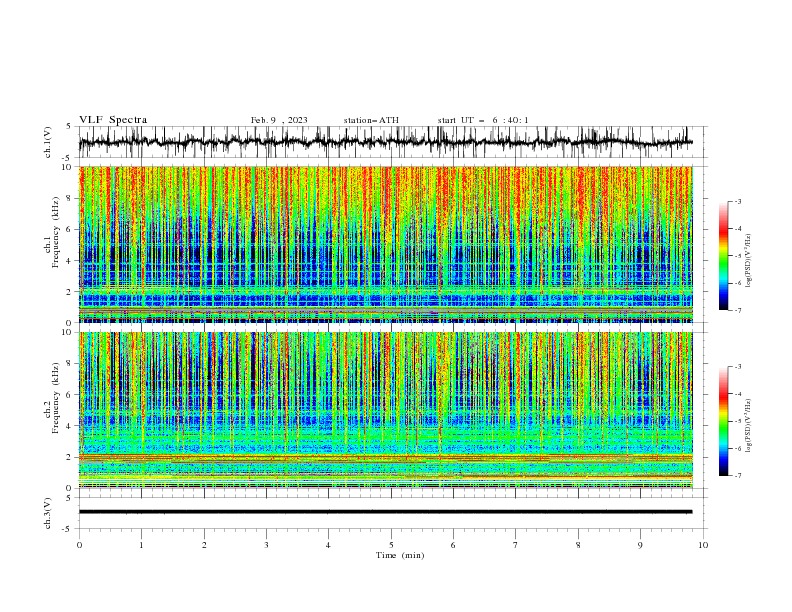Image resolution: width=792 pixels, height=612 pixels.
Task: Click the "station=ATH" label
Action: [x=371, y=120]
